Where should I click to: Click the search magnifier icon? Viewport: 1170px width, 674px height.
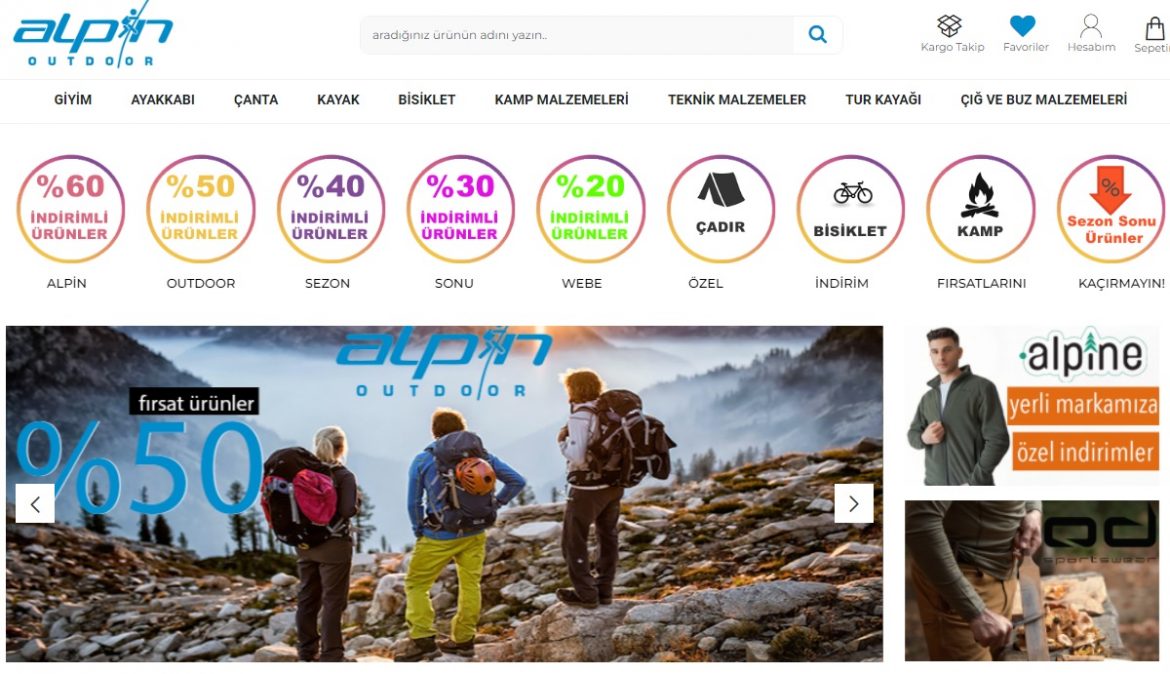(x=818, y=34)
